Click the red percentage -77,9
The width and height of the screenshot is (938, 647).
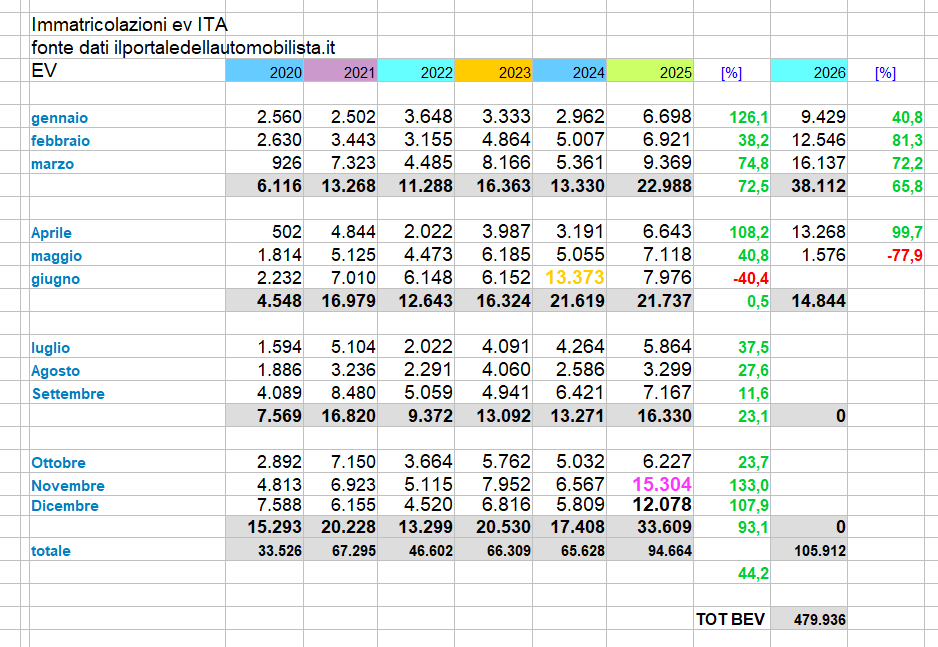coord(904,255)
